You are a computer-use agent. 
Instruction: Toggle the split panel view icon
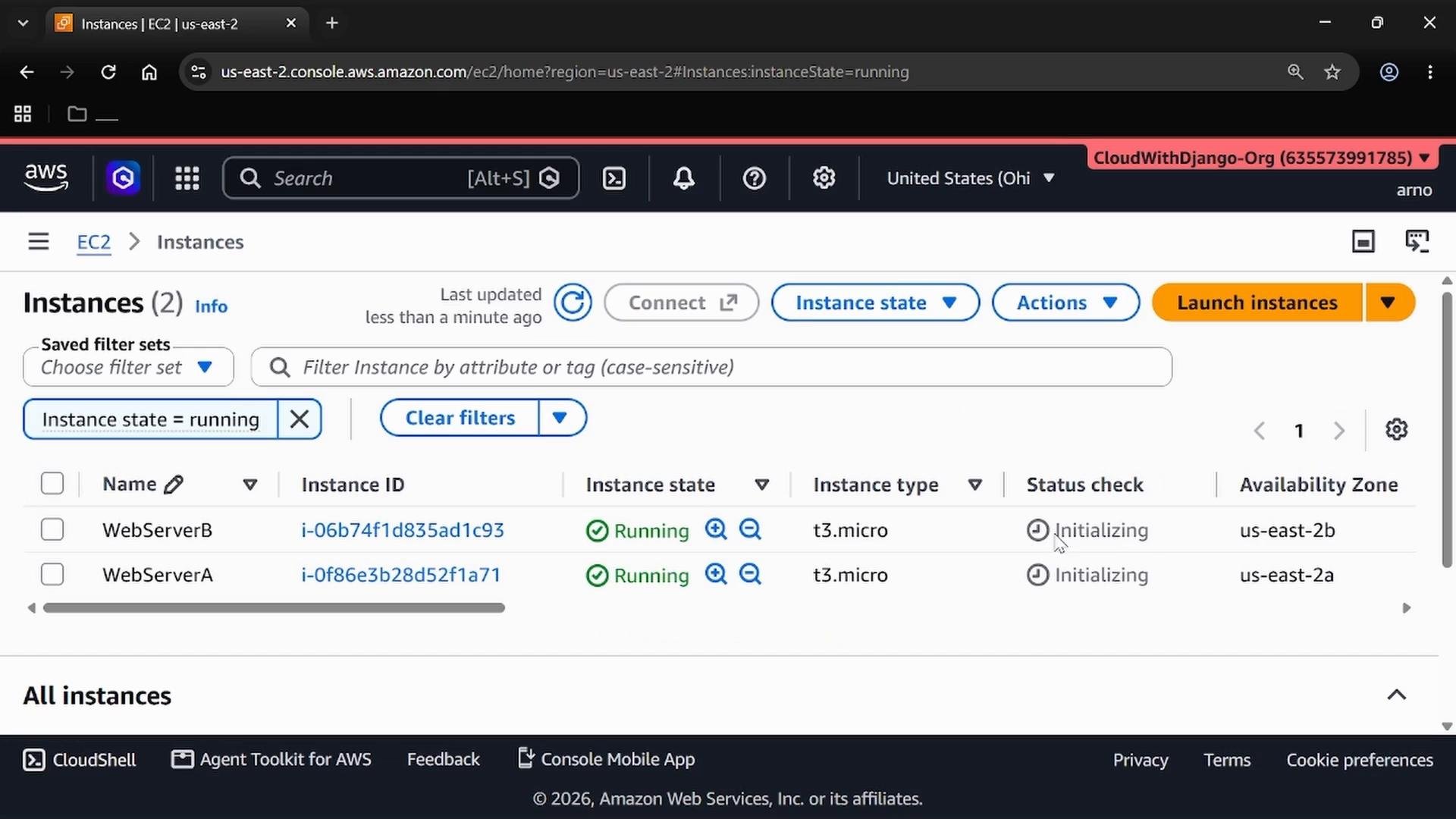[x=1363, y=242]
